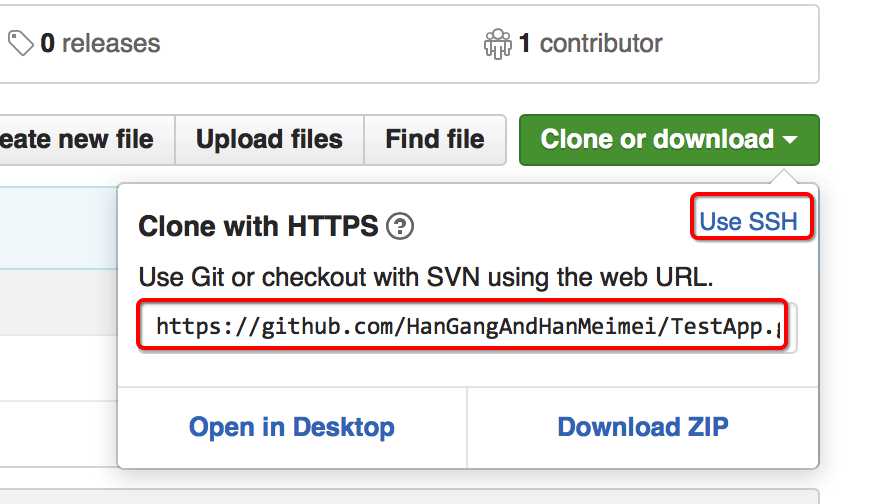The image size is (886, 504).
Task: Click the bold 0 releases count
Action: tap(47, 44)
